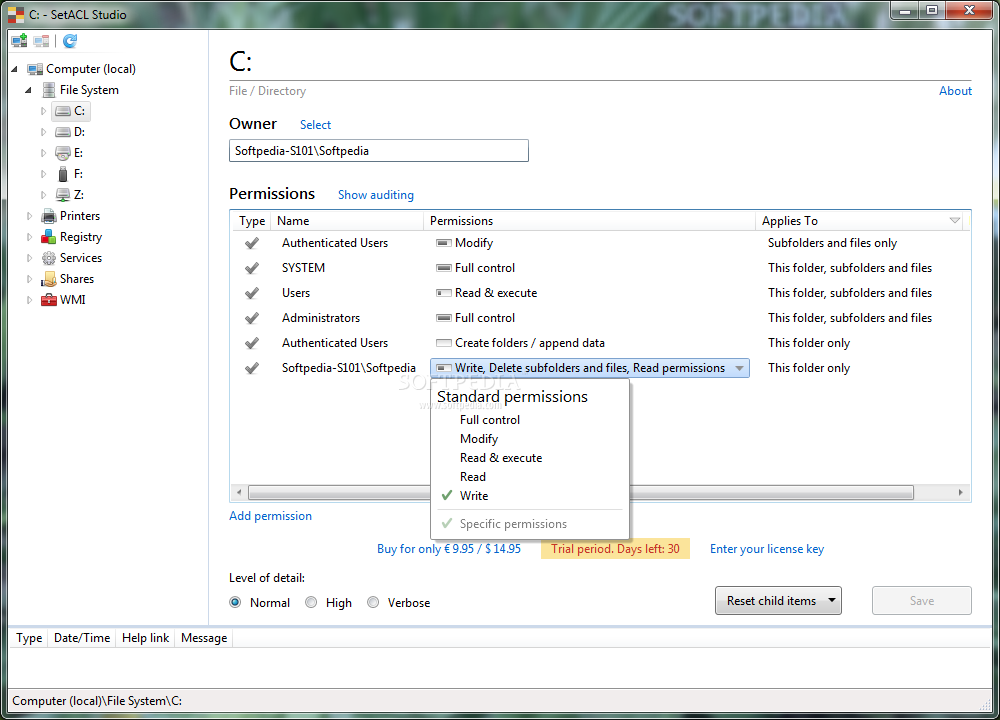
Task: Expand the Registry node
Action: (29, 237)
